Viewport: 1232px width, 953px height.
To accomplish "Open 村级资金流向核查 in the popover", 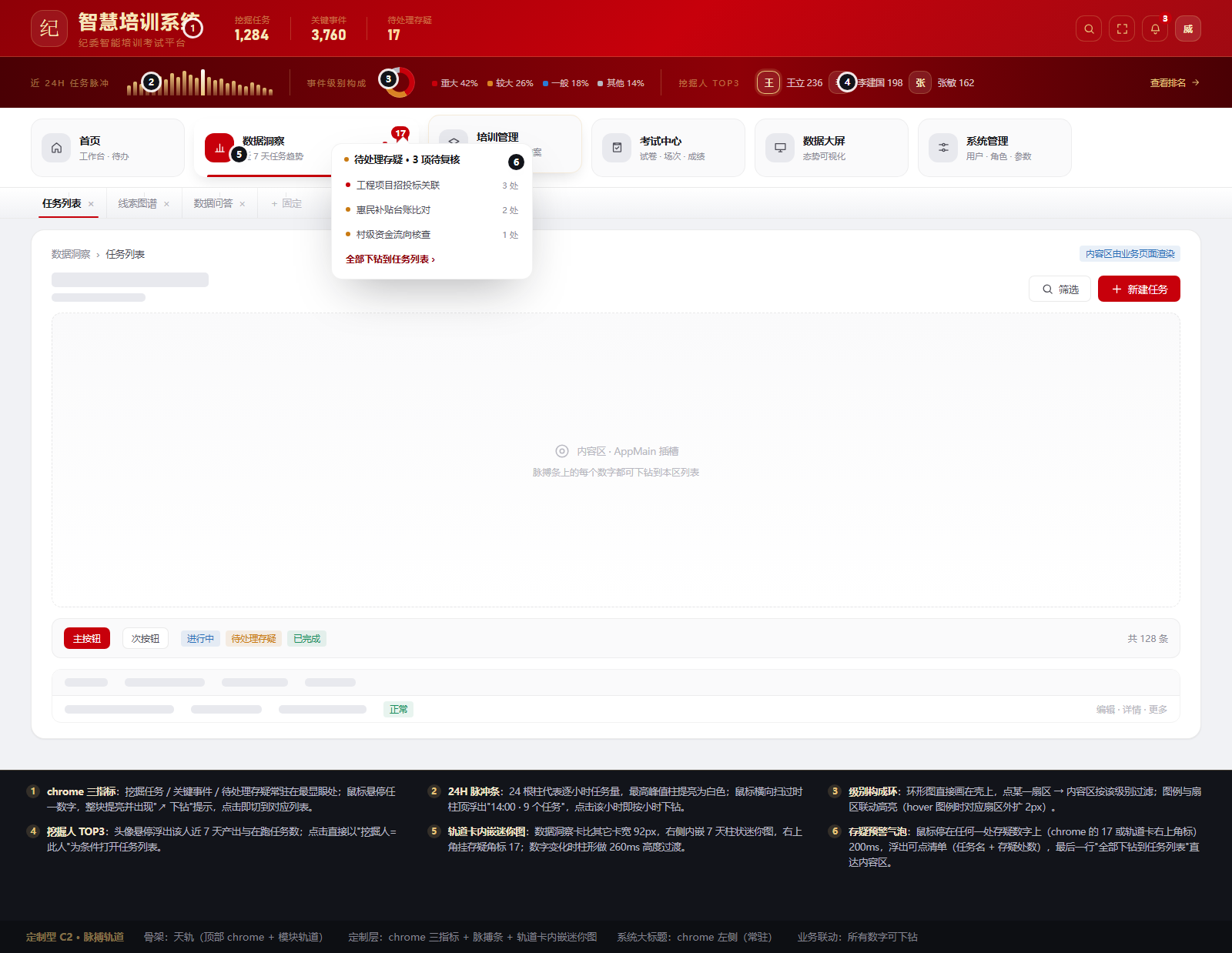I will [x=432, y=235].
